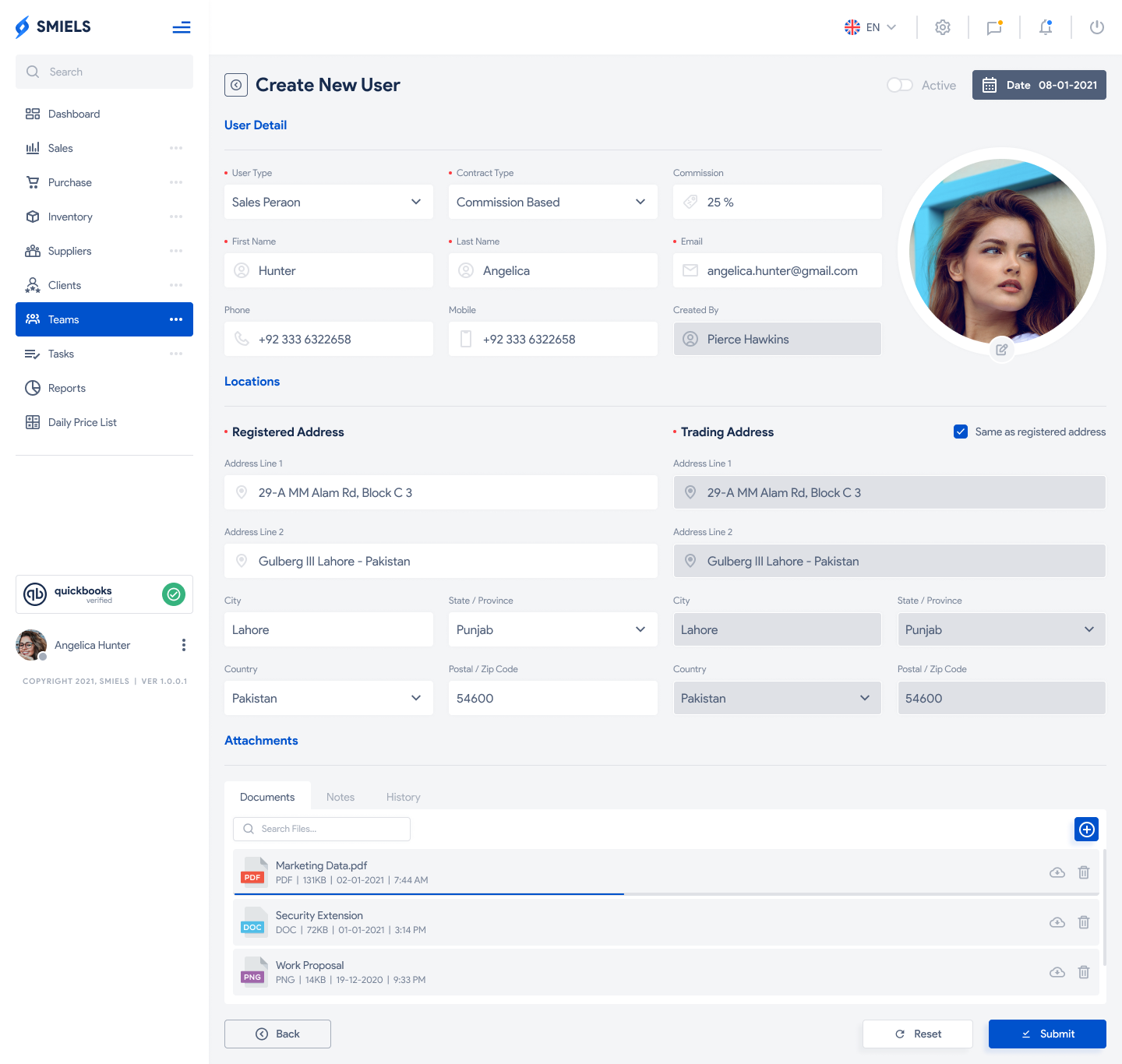This screenshot has height=1064, width=1122.
Task: Delete Marketing Data.pdf with trash icon
Action: pos(1084,872)
